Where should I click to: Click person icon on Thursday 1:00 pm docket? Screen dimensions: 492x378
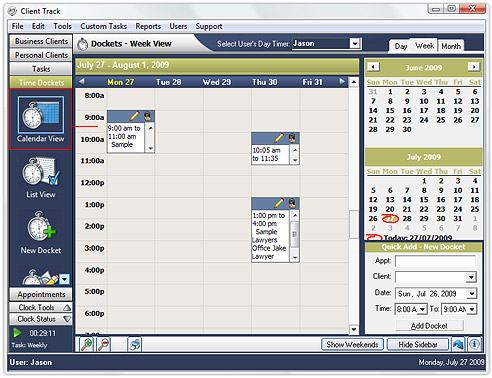pos(292,203)
